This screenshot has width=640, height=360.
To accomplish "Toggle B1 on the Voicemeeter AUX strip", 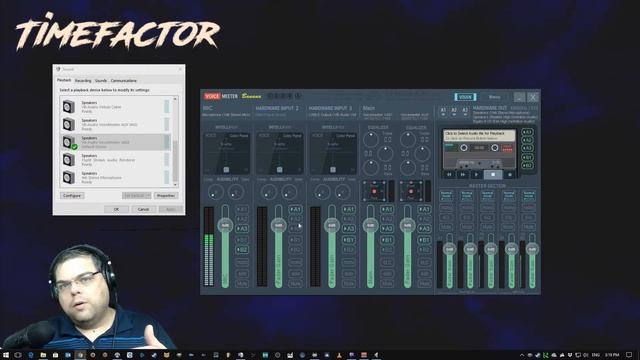I will (x=424, y=240).
